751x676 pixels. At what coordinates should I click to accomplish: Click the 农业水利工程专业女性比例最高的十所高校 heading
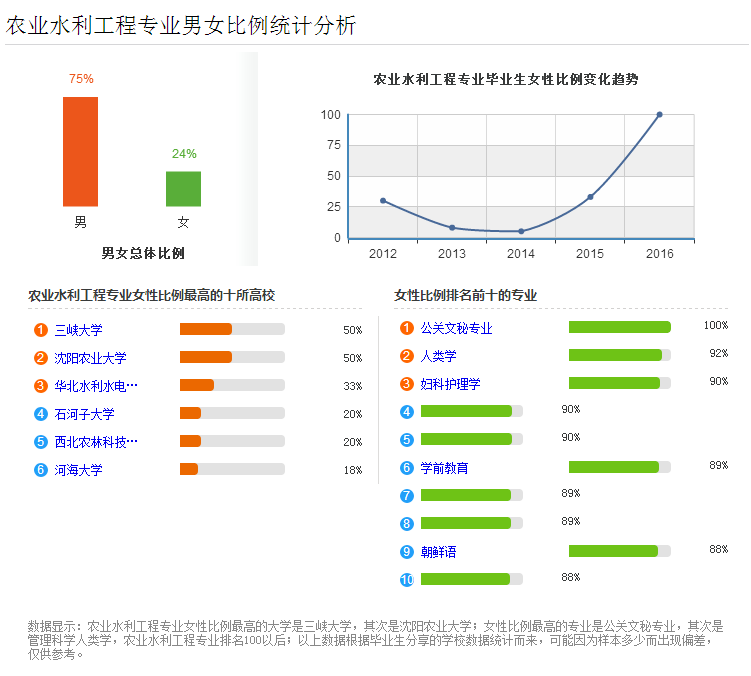tap(151, 295)
